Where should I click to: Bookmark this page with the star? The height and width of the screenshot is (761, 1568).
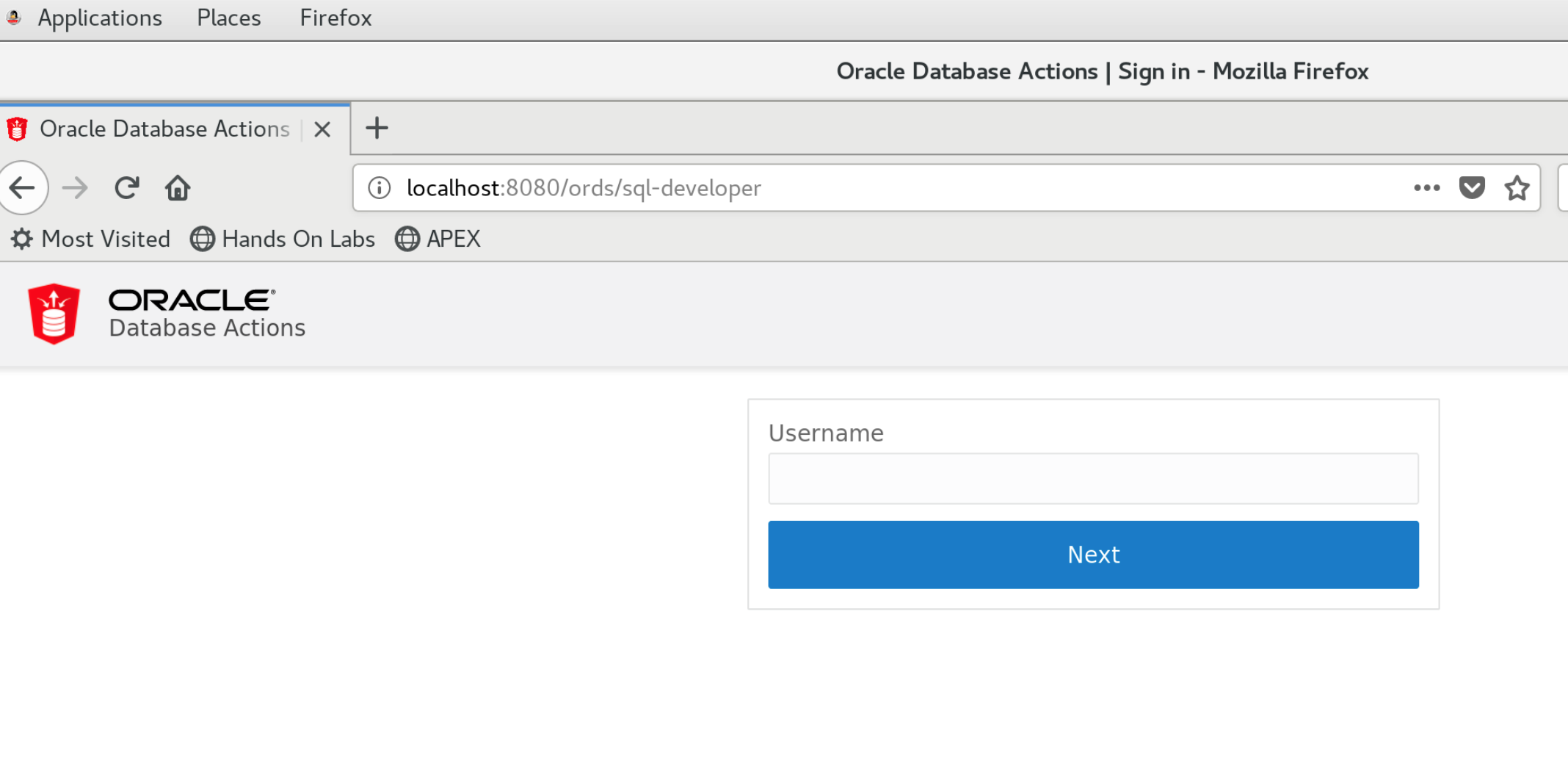(x=1517, y=188)
